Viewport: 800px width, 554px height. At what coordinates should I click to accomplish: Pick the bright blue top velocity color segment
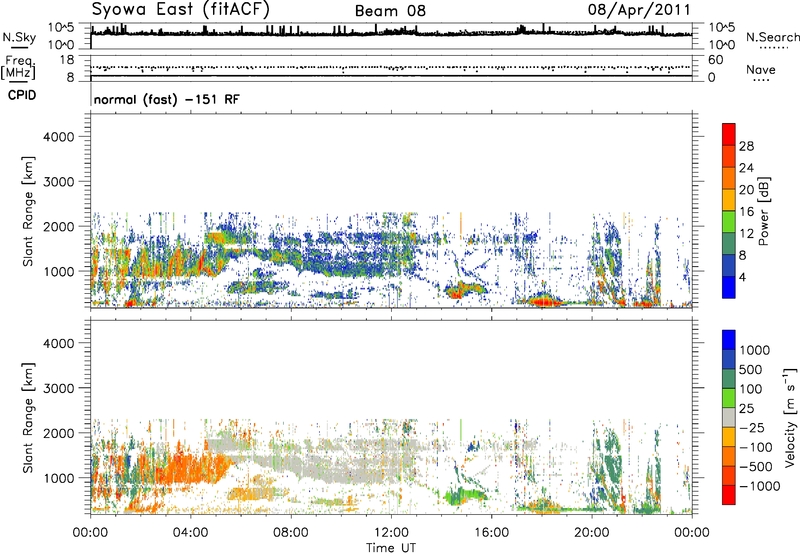729,340
